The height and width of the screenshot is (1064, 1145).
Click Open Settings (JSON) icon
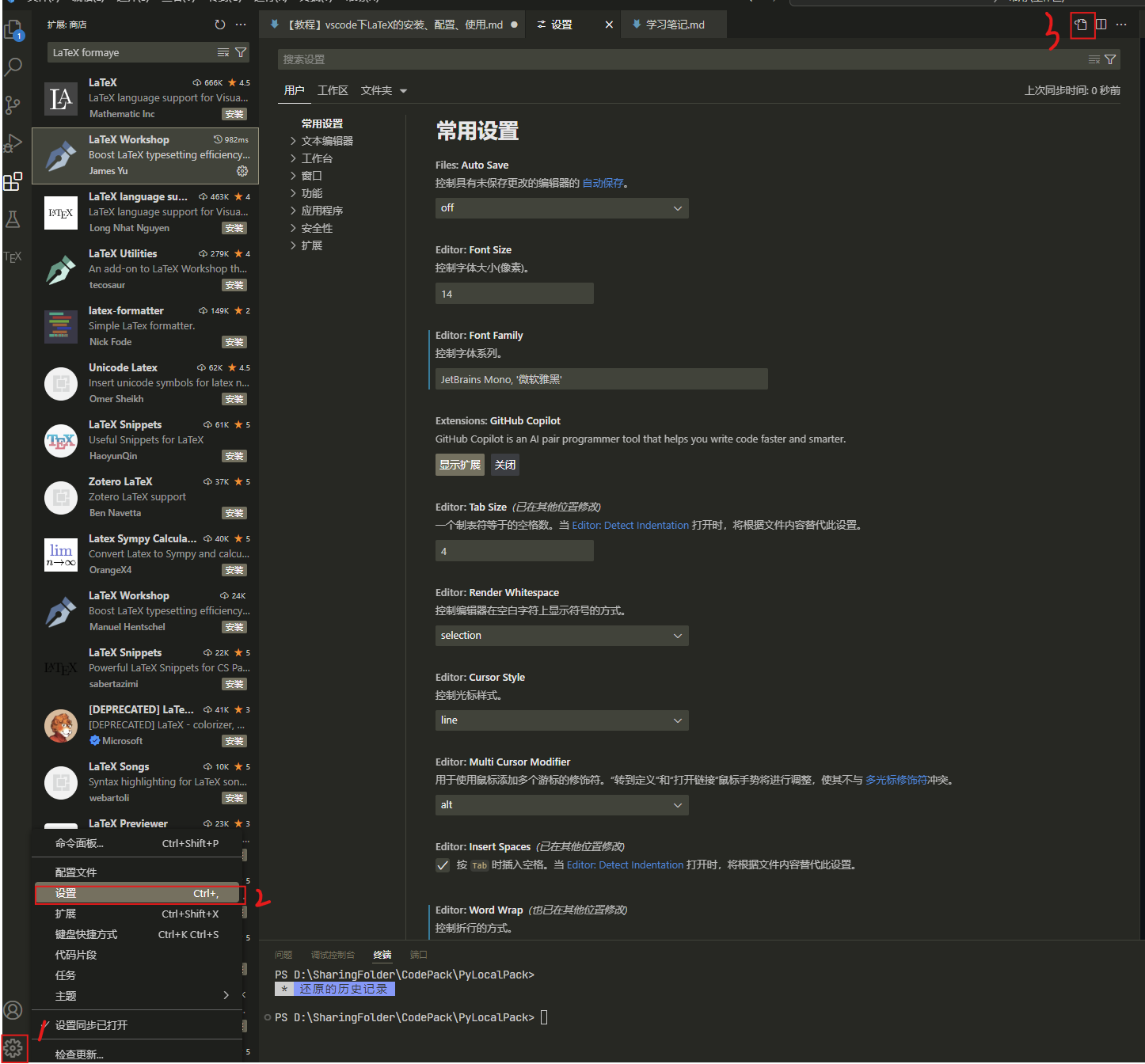coord(1082,25)
